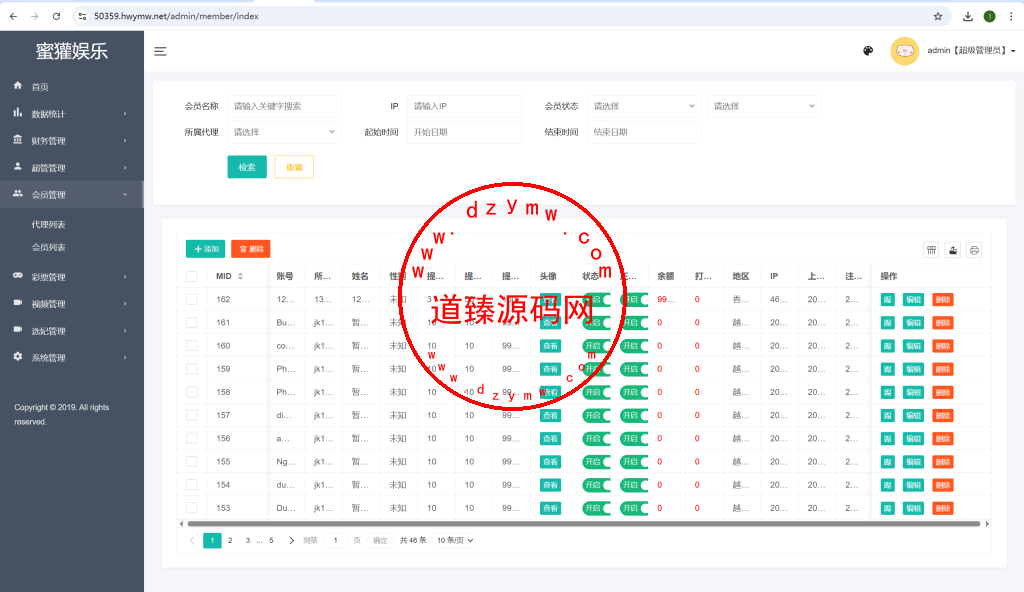Image resolution: width=1024 pixels, height=592 pixels.
Task: Expand the 视频管理 menu item
Action: point(72,303)
